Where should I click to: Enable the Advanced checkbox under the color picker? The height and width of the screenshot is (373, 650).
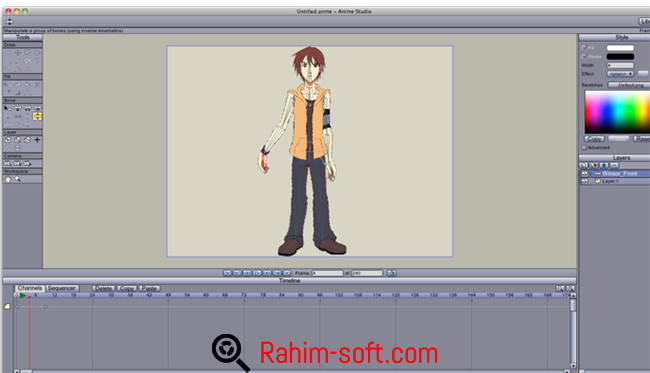pos(584,148)
